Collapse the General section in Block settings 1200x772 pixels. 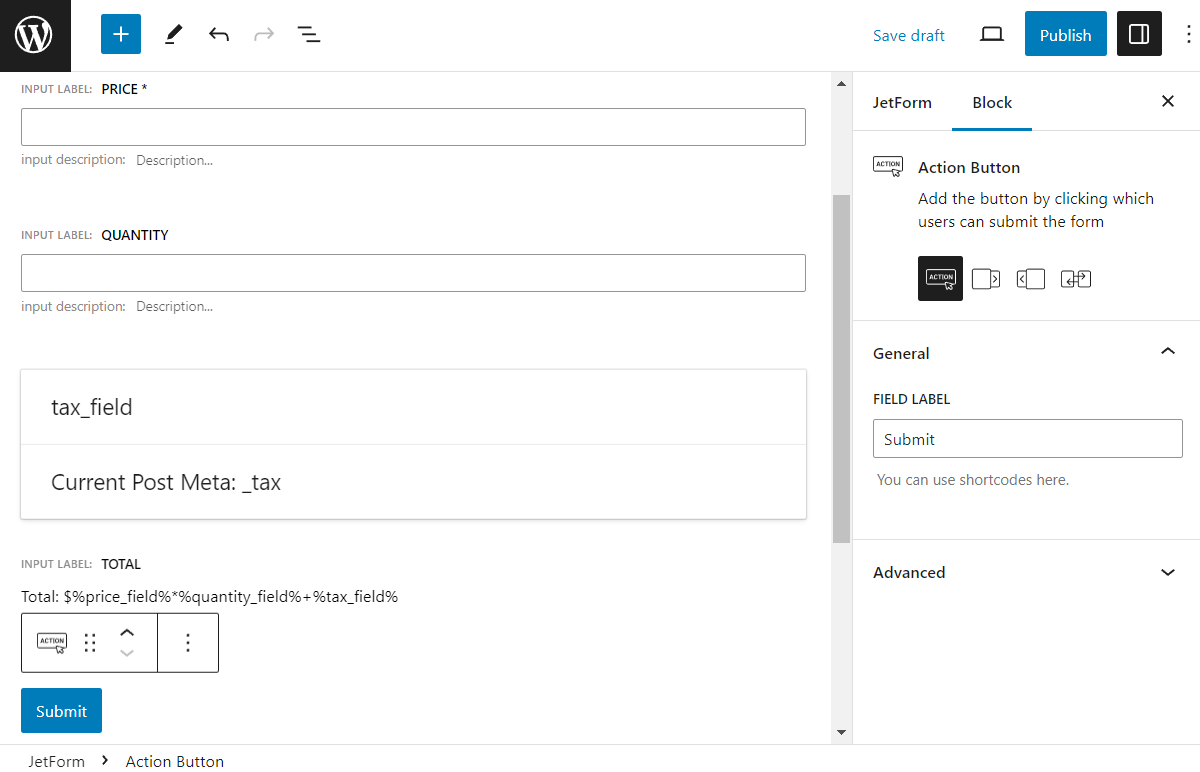click(x=1167, y=352)
